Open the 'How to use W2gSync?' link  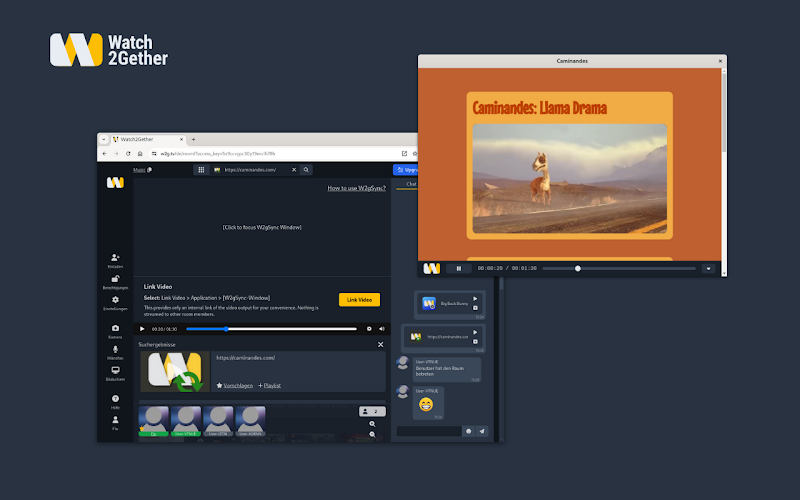click(356, 188)
